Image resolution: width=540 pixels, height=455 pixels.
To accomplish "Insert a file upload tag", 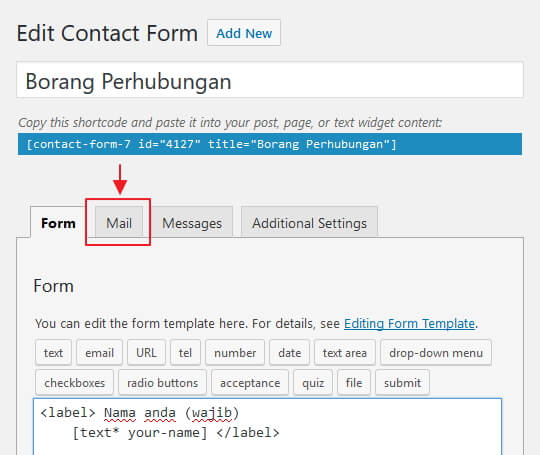I will point(354,382).
